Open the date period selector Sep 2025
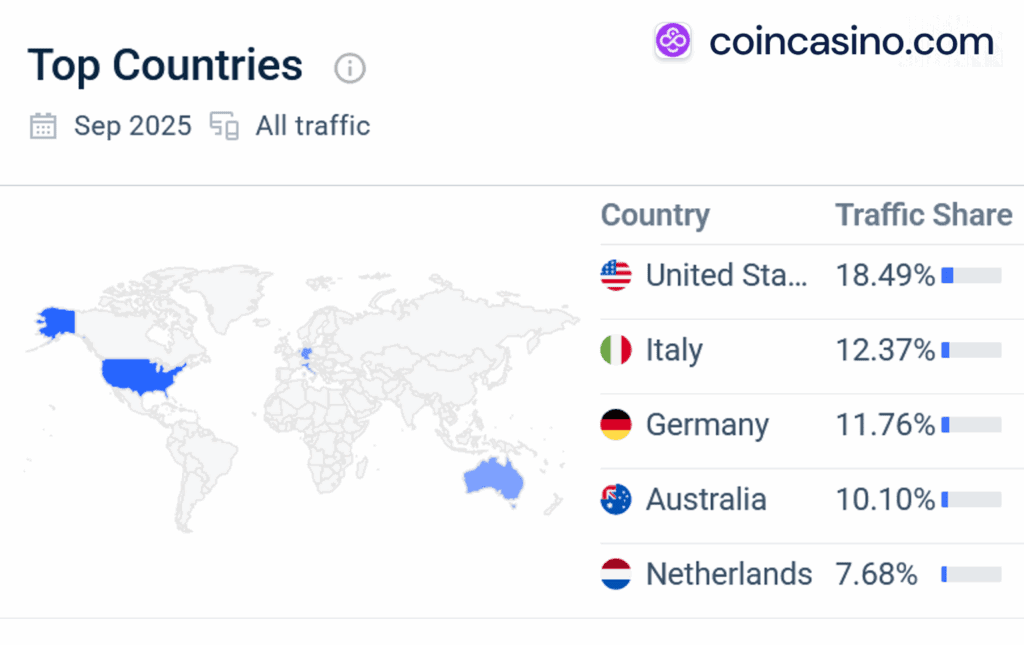Viewport: 1024px width, 645px height. pyautogui.click(x=132, y=125)
